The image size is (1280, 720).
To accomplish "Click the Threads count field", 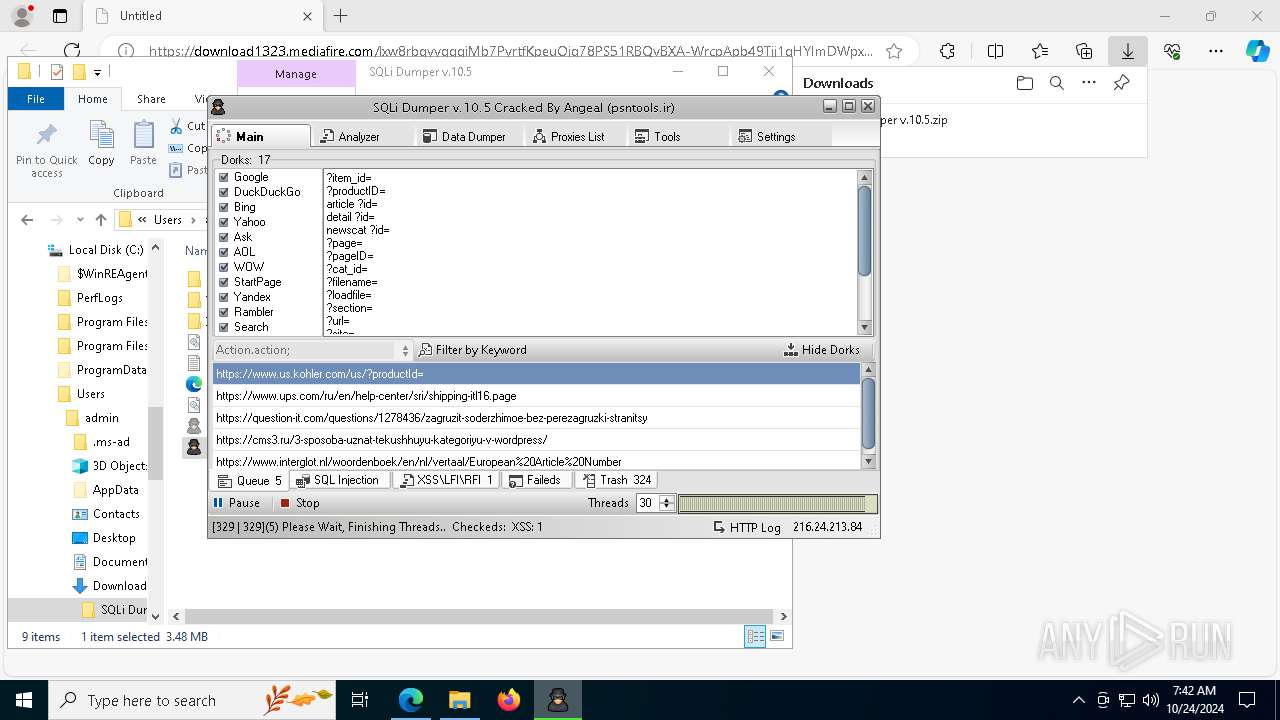I will (647, 503).
